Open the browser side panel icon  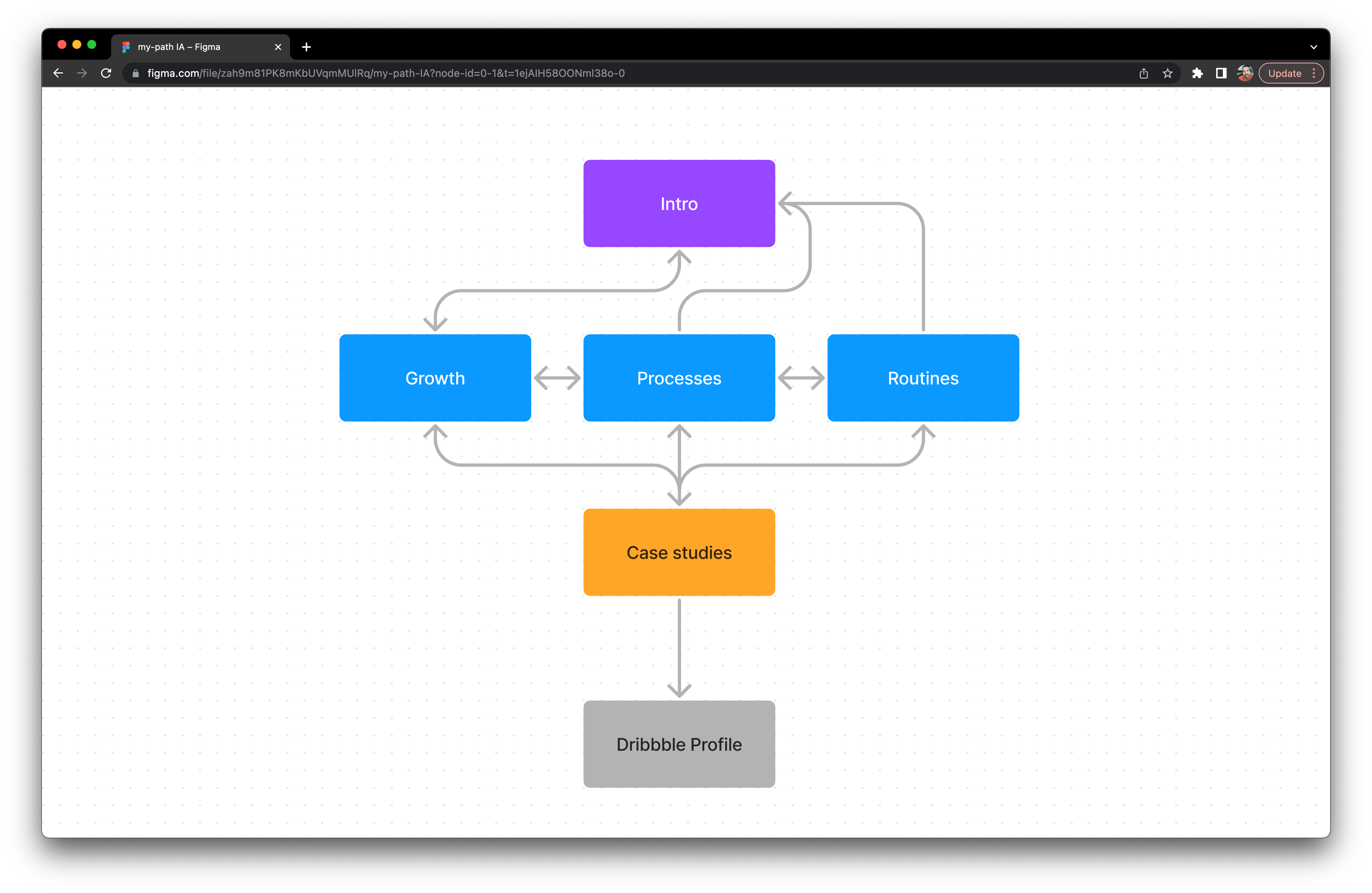coord(1220,73)
